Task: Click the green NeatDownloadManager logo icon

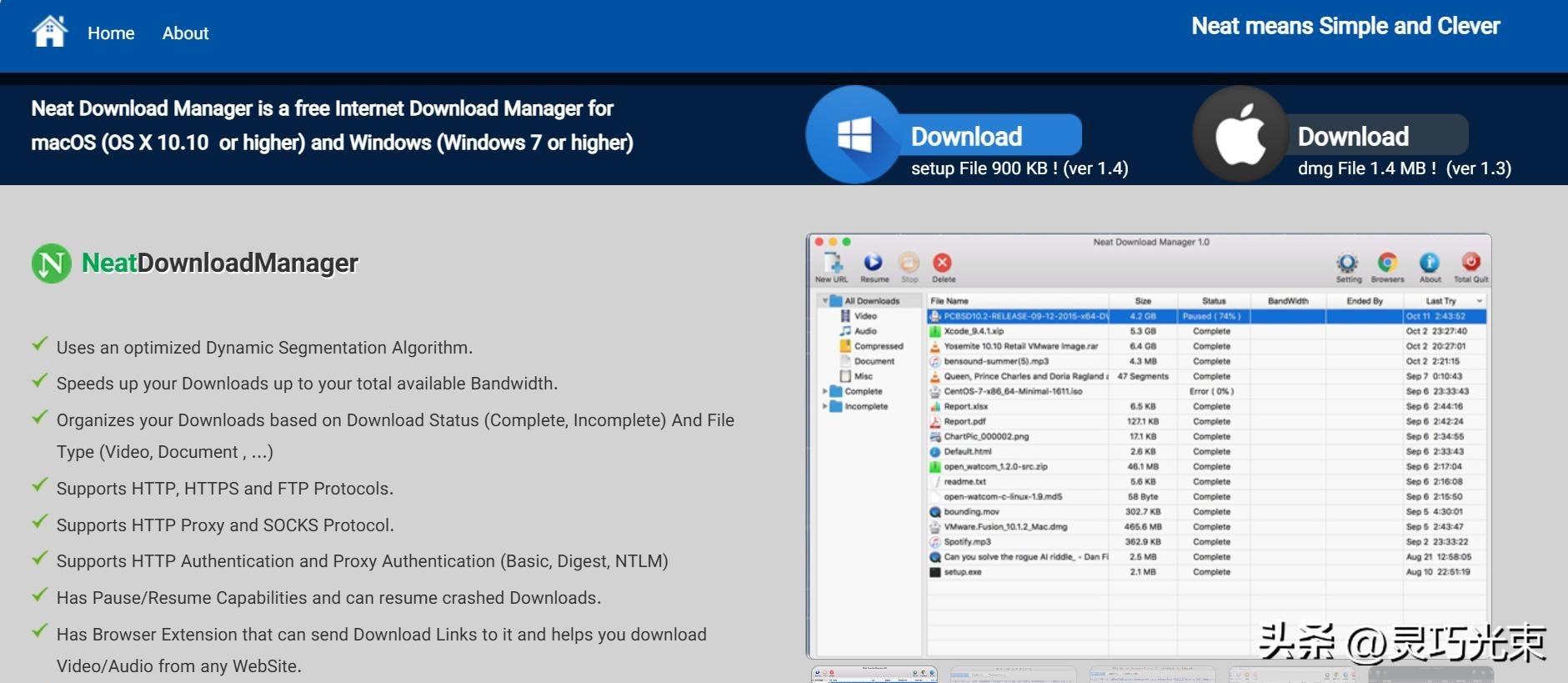Action: (52, 264)
